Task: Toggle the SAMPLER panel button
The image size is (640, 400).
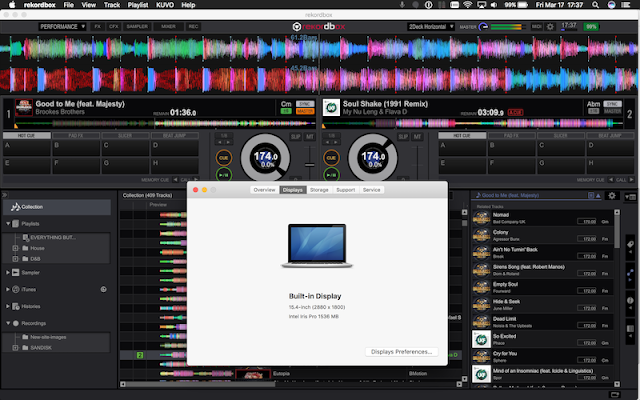Action: pyautogui.click(x=137, y=27)
